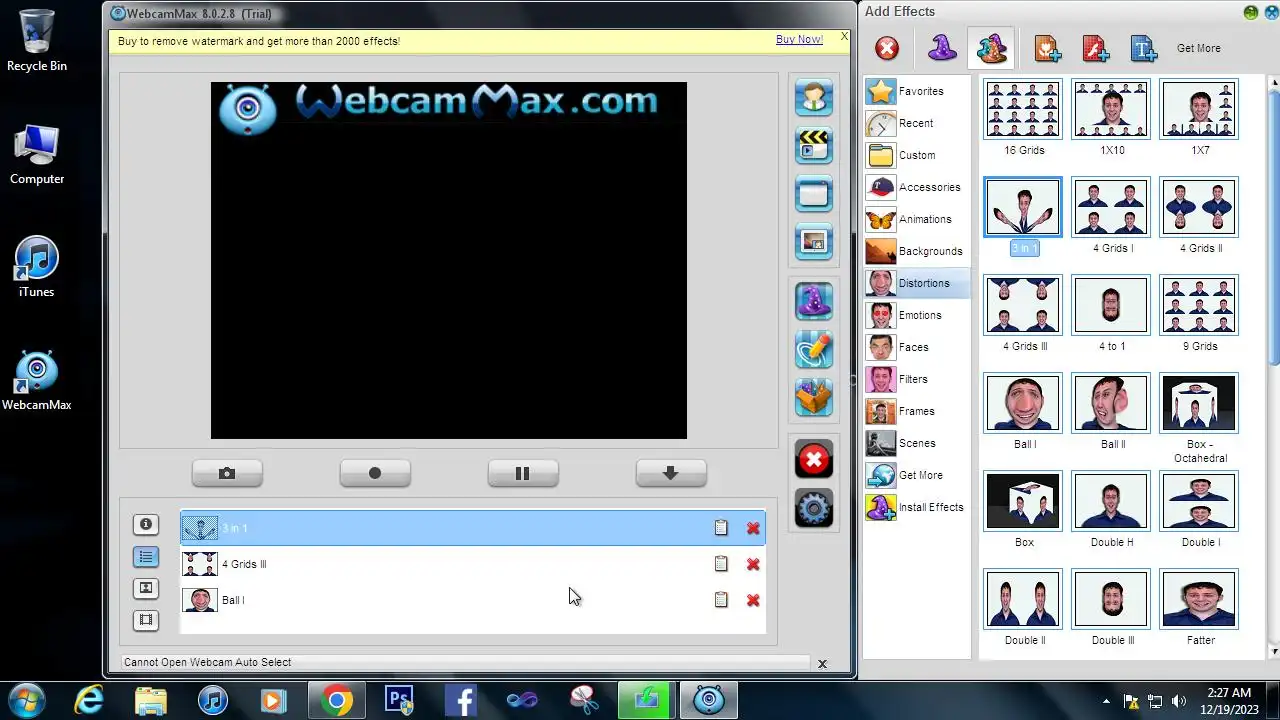Click clipboard icon on the 3 in 1 row
This screenshot has height=720, width=1280.
pos(721,528)
